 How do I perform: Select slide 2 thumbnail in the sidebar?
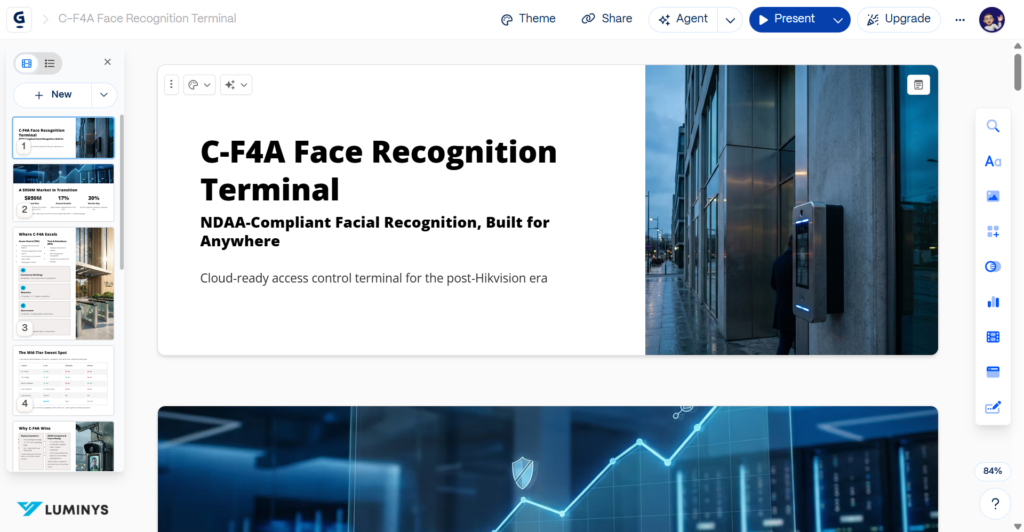[64, 191]
